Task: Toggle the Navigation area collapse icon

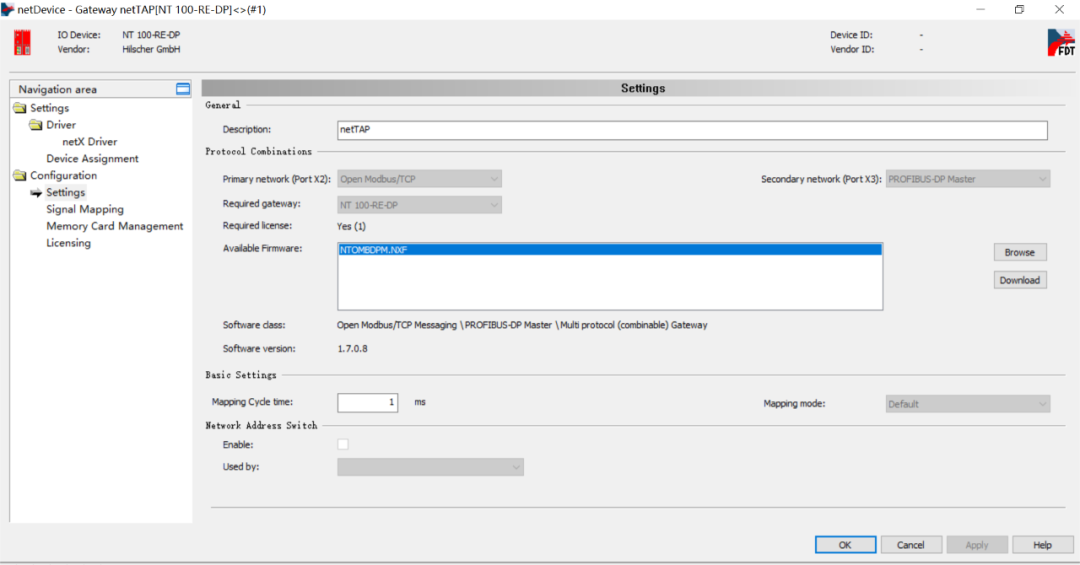Action: 183,89
